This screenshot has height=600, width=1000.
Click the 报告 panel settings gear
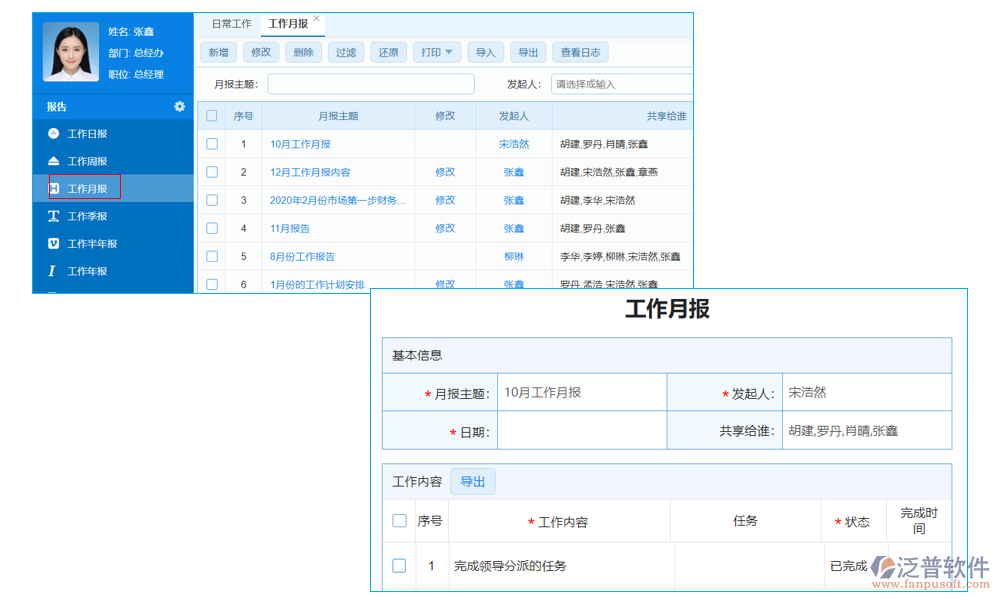pyautogui.click(x=179, y=106)
